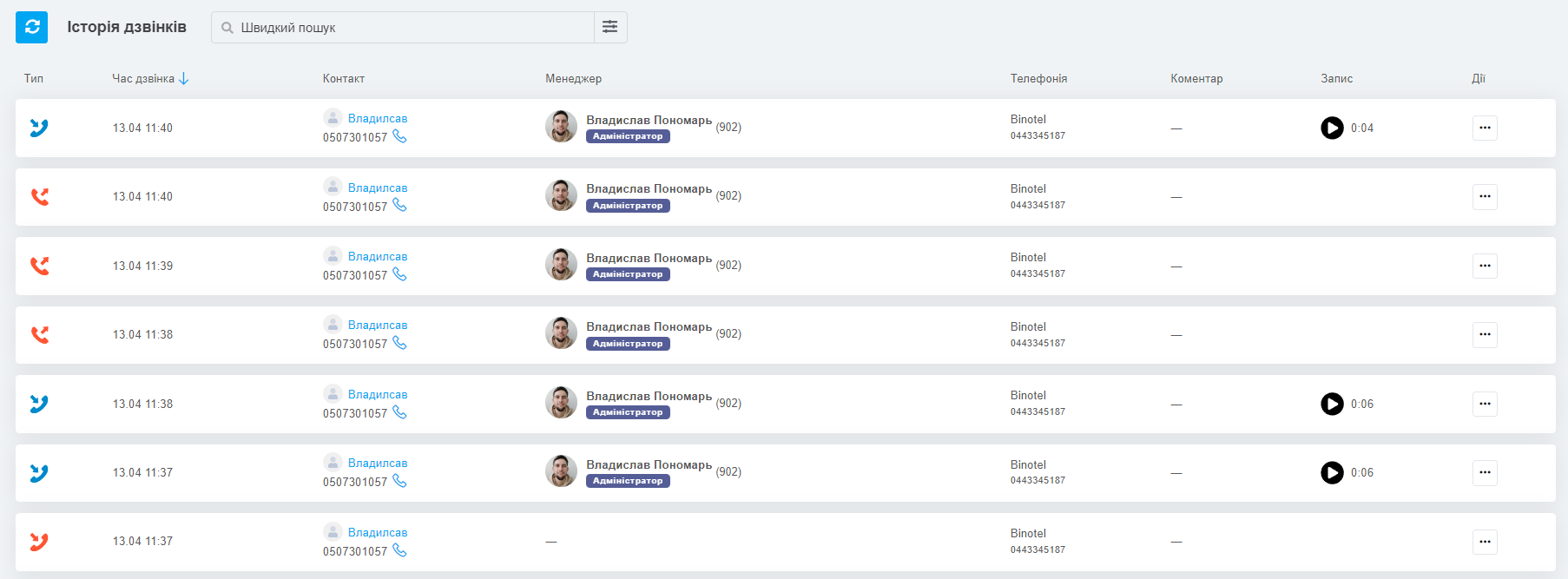Open search filter settings icon

coord(610,27)
